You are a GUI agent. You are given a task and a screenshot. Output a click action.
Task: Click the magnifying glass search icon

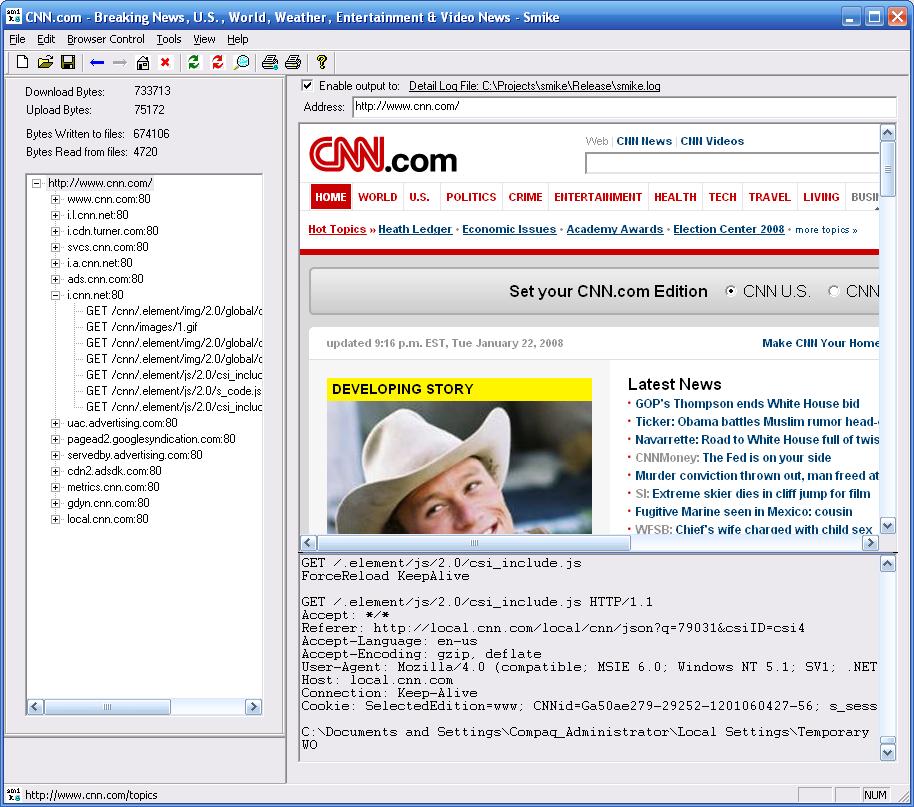[x=241, y=63]
